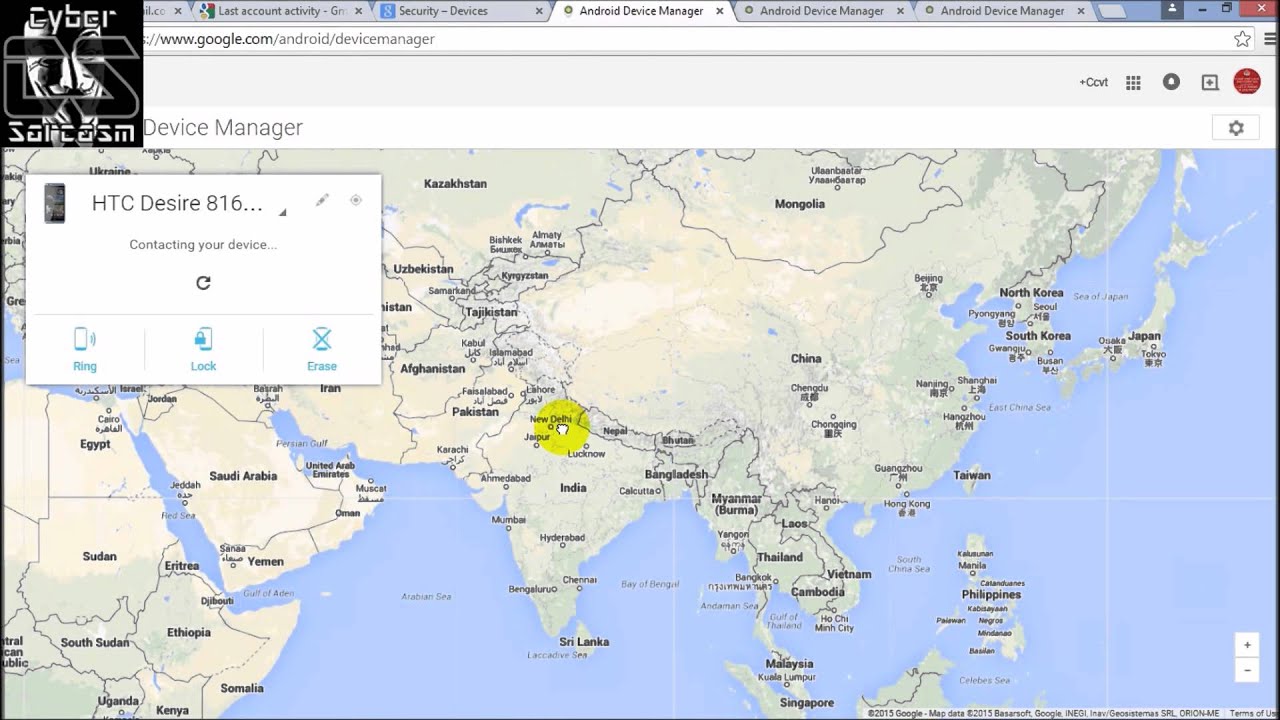Click the Chrome user profile button

point(1174,8)
